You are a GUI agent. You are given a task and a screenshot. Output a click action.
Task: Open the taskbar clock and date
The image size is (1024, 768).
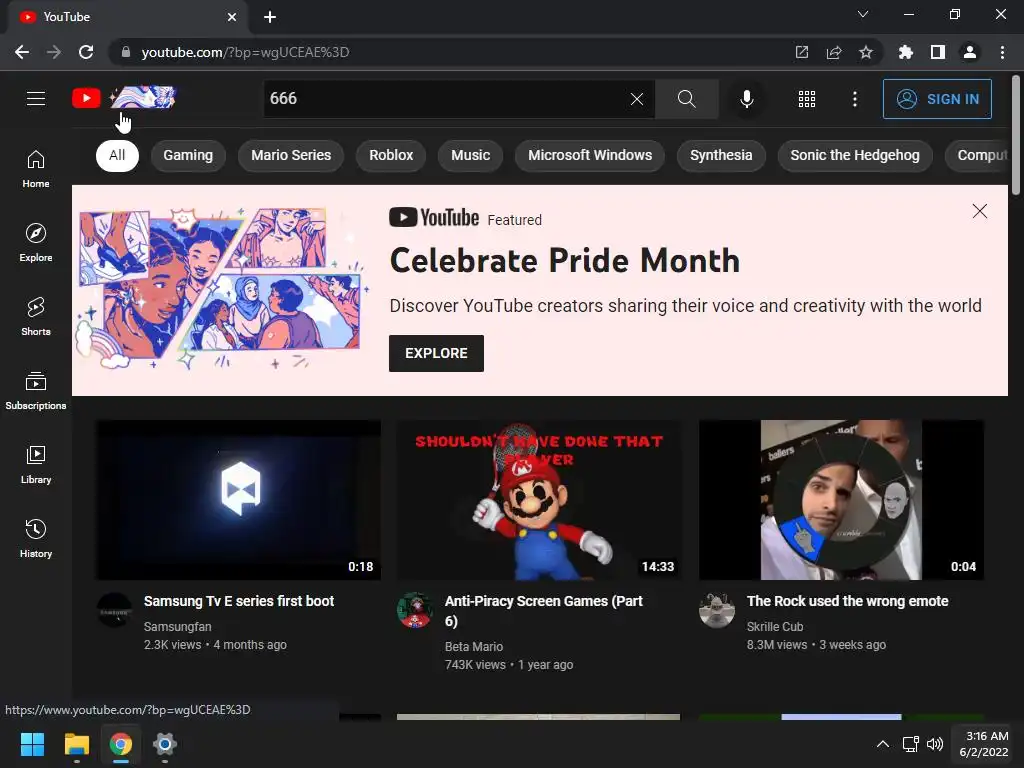pyautogui.click(x=984, y=744)
